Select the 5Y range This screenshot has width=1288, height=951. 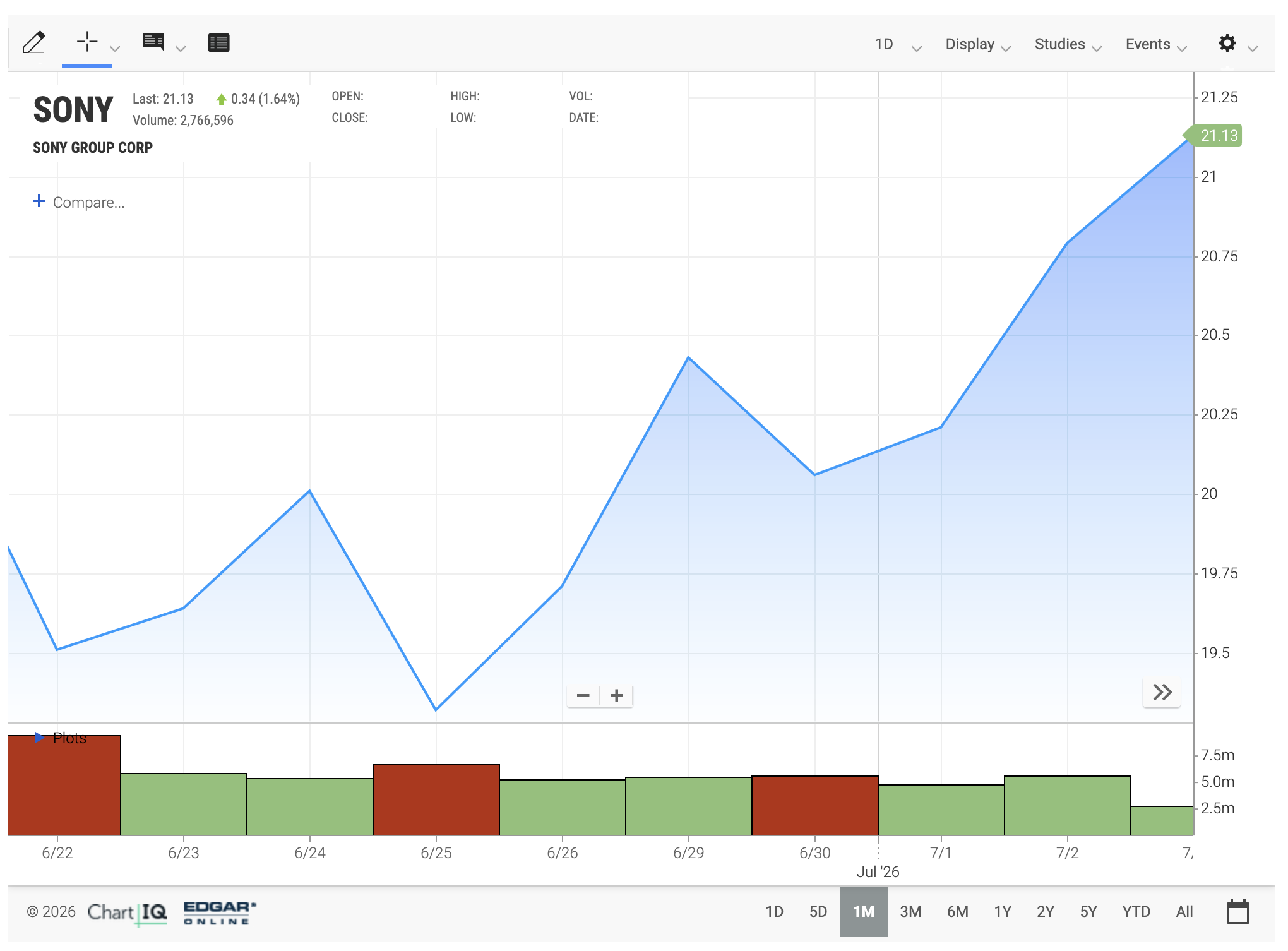point(1088,911)
